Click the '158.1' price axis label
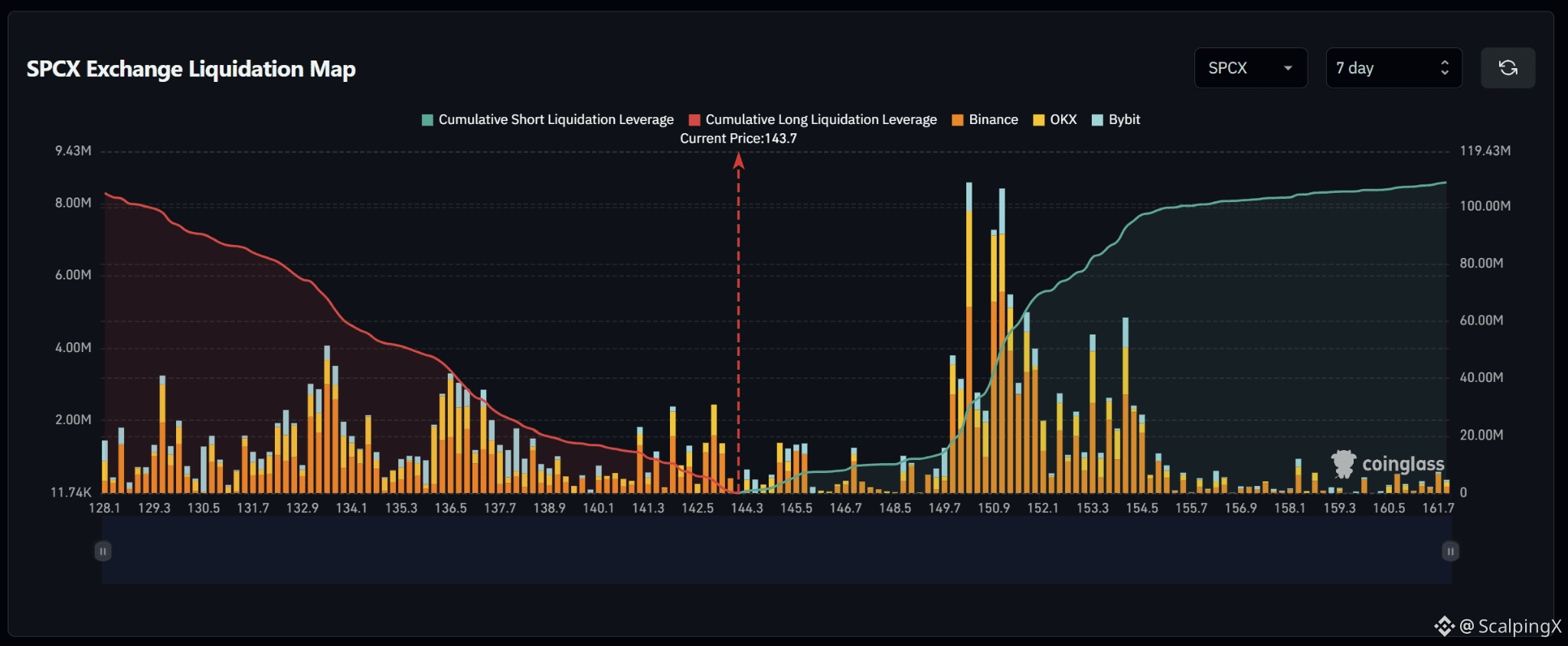The height and width of the screenshot is (646, 1568). [x=1290, y=507]
